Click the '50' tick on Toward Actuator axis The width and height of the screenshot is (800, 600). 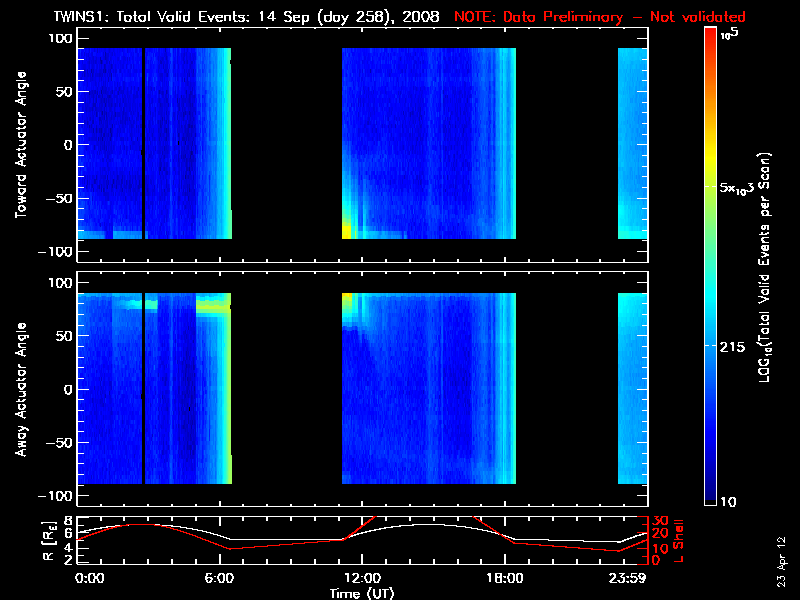click(65, 92)
